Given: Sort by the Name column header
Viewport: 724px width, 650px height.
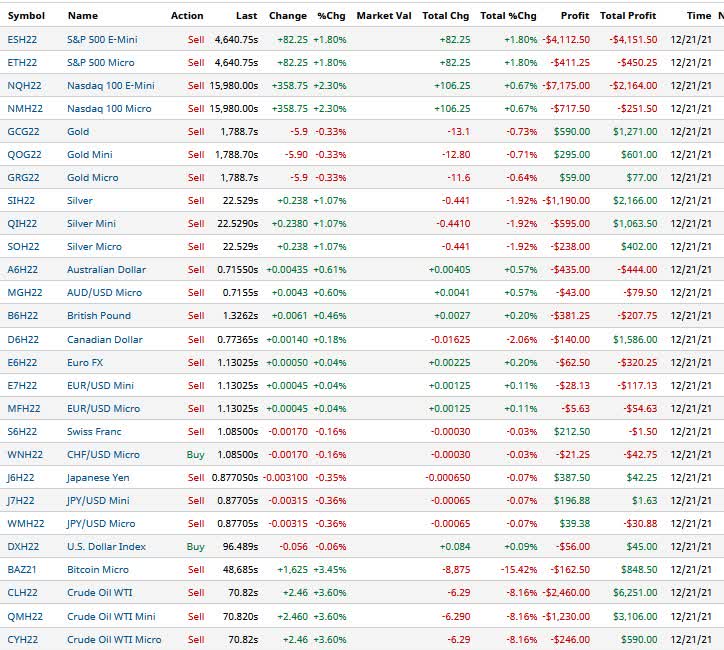Looking at the screenshot, I should pos(83,16).
